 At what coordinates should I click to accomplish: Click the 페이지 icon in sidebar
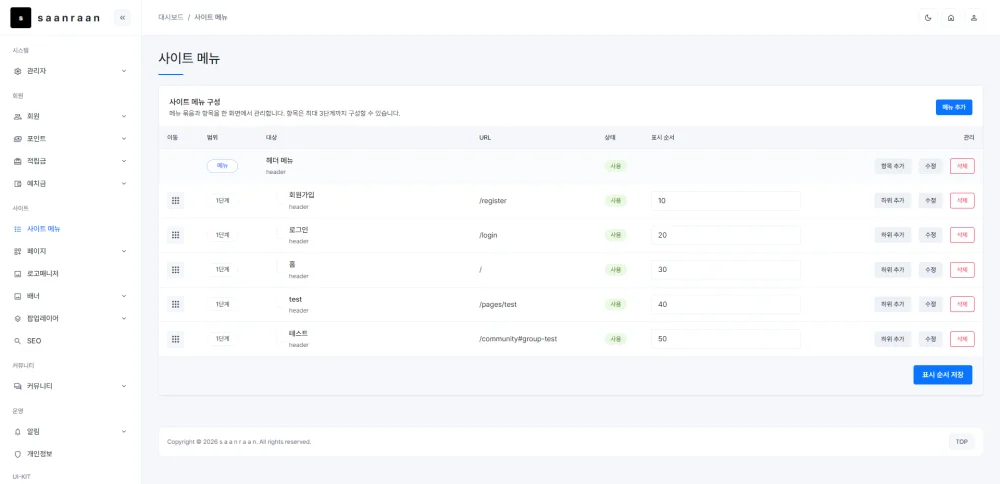(x=18, y=251)
